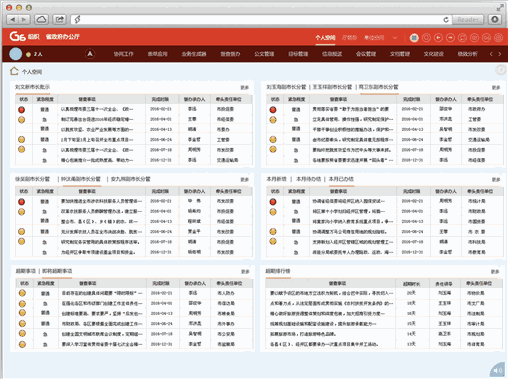The height and width of the screenshot is (379, 508).
Task: Go back with the browser back arrow
Action: coord(13,20)
